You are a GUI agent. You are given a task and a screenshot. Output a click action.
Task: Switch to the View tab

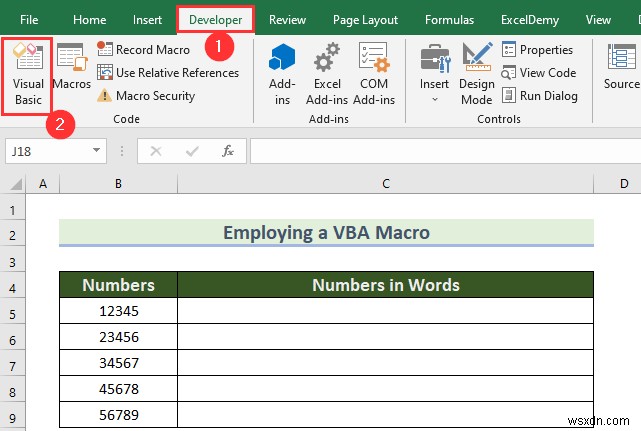[598, 20]
